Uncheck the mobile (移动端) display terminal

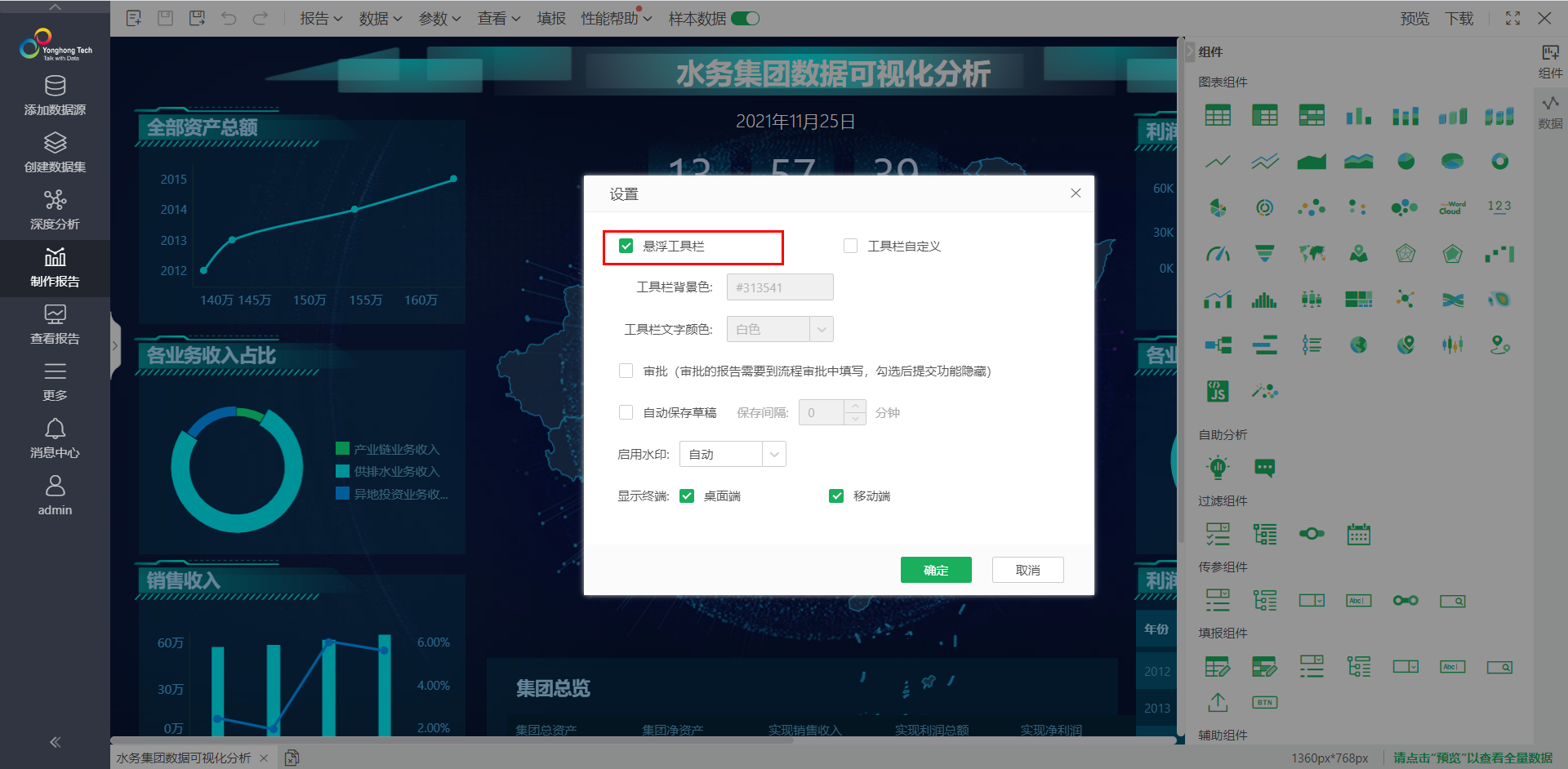click(836, 496)
